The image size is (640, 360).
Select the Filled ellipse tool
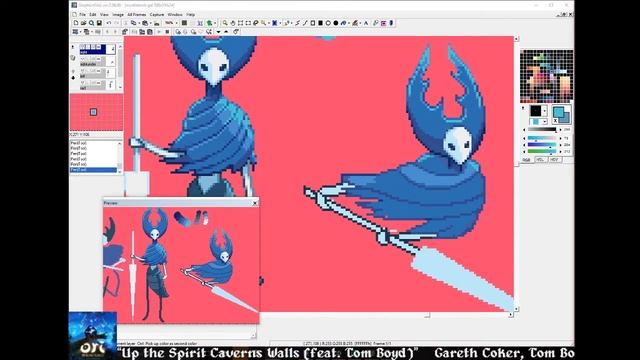336,23
